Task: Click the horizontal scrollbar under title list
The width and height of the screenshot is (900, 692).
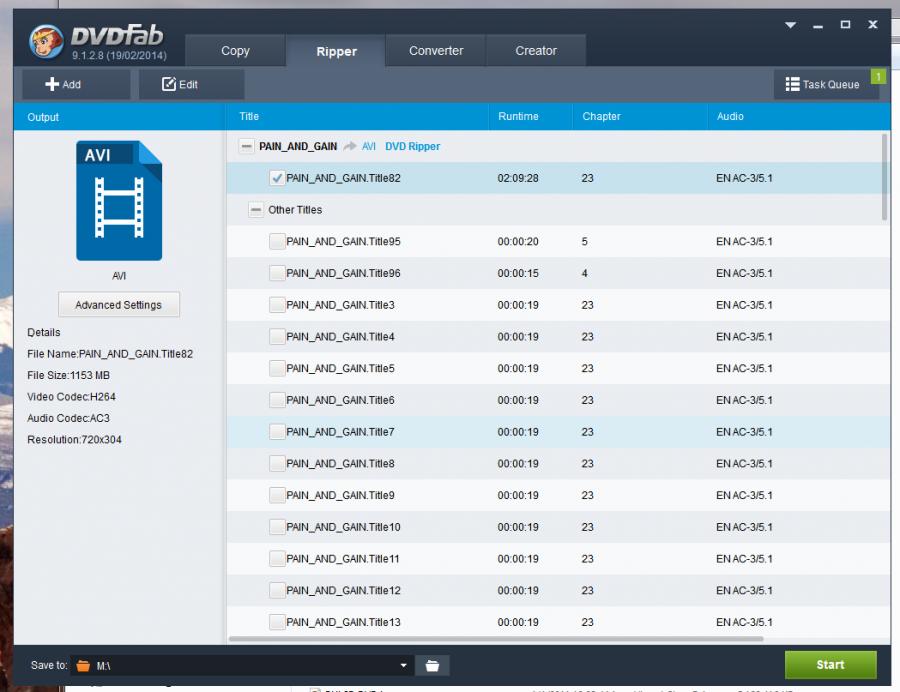Action: (x=495, y=639)
